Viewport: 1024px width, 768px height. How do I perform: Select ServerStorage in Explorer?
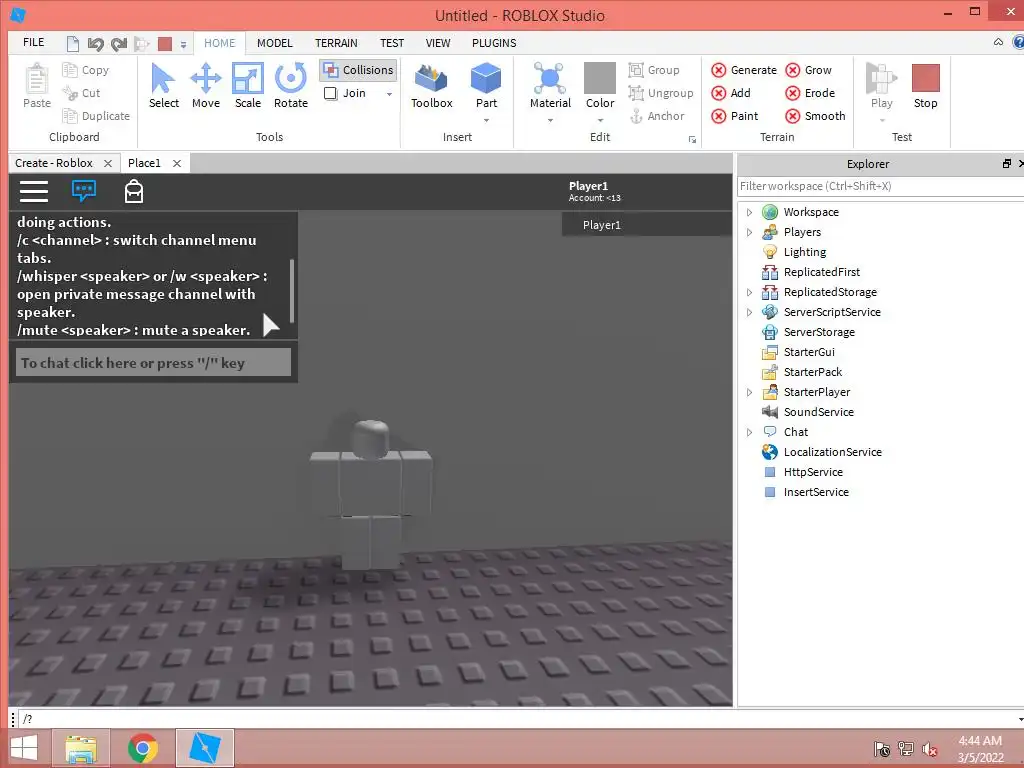819,332
